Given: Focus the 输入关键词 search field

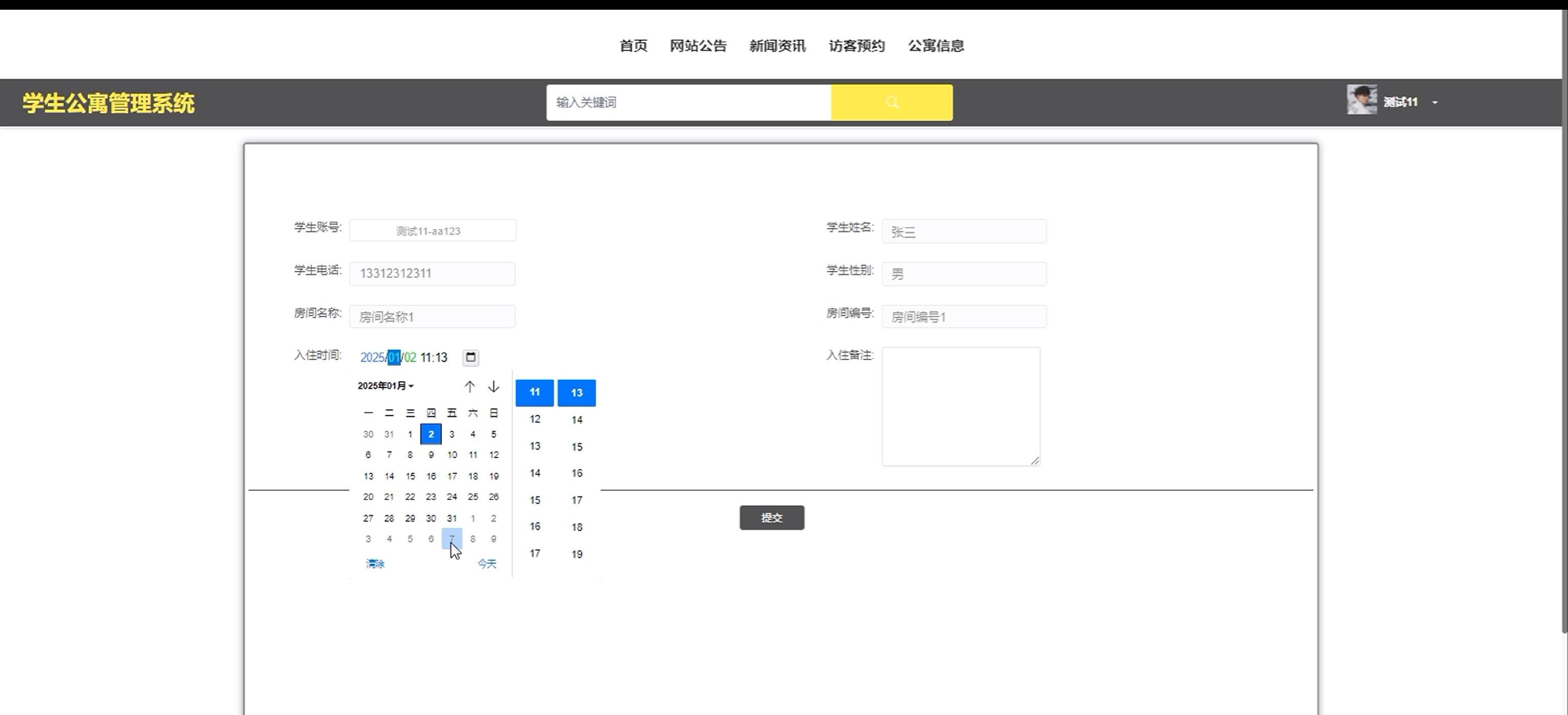Looking at the screenshot, I should tap(688, 102).
